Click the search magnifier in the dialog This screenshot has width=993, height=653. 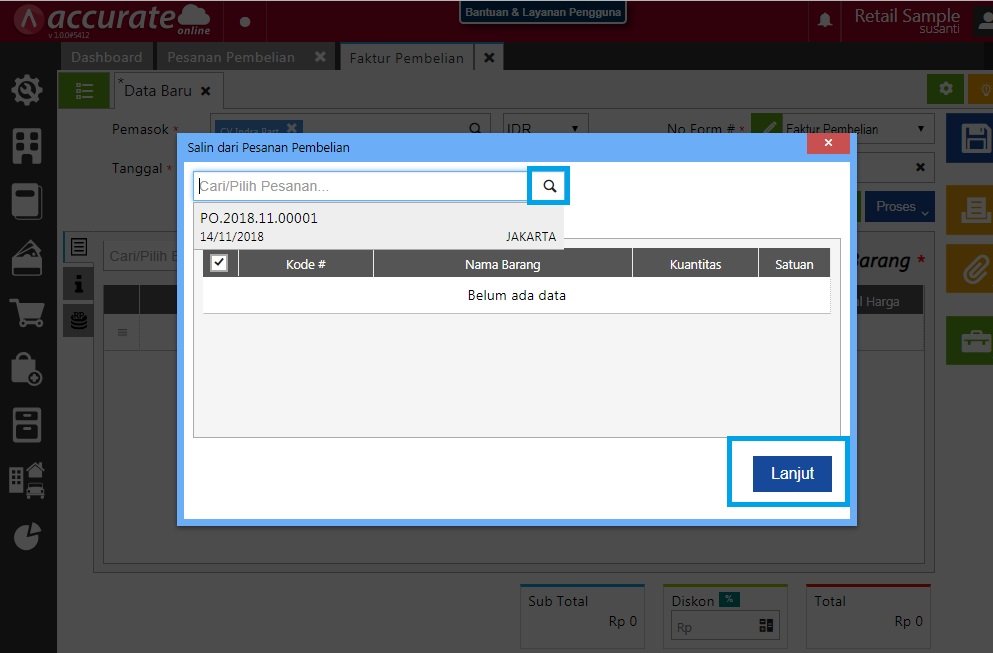click(x=549, y=186)
